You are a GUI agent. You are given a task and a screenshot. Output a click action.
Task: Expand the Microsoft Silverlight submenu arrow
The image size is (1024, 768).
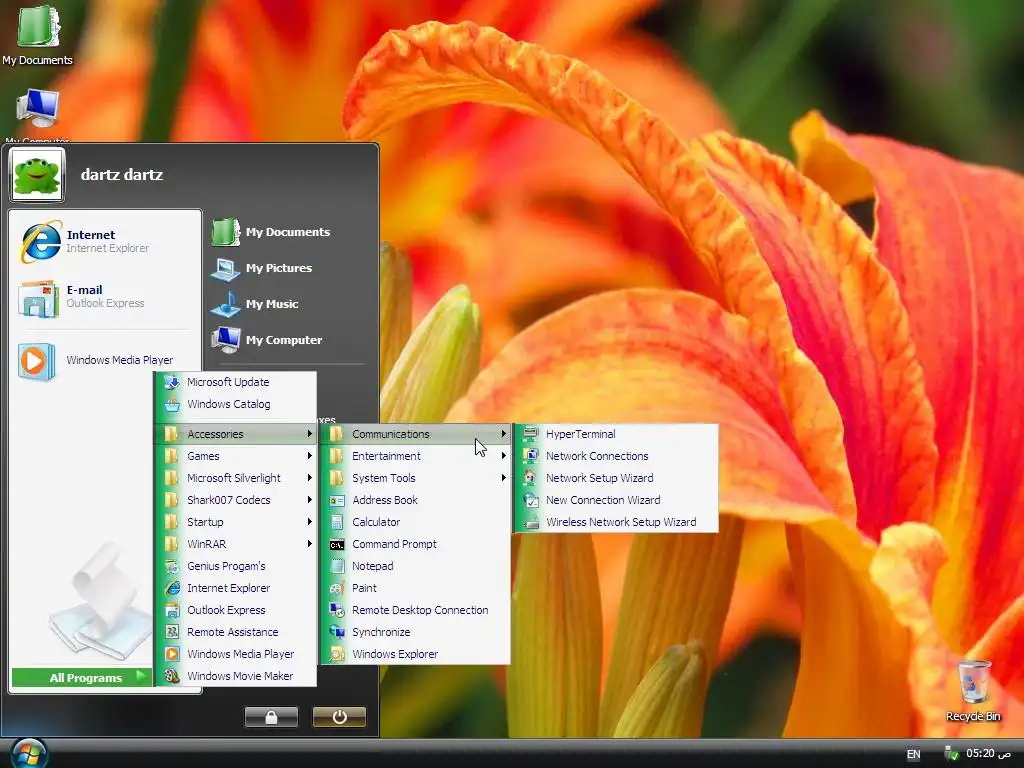pyautogui.click(x=310, y=478)
